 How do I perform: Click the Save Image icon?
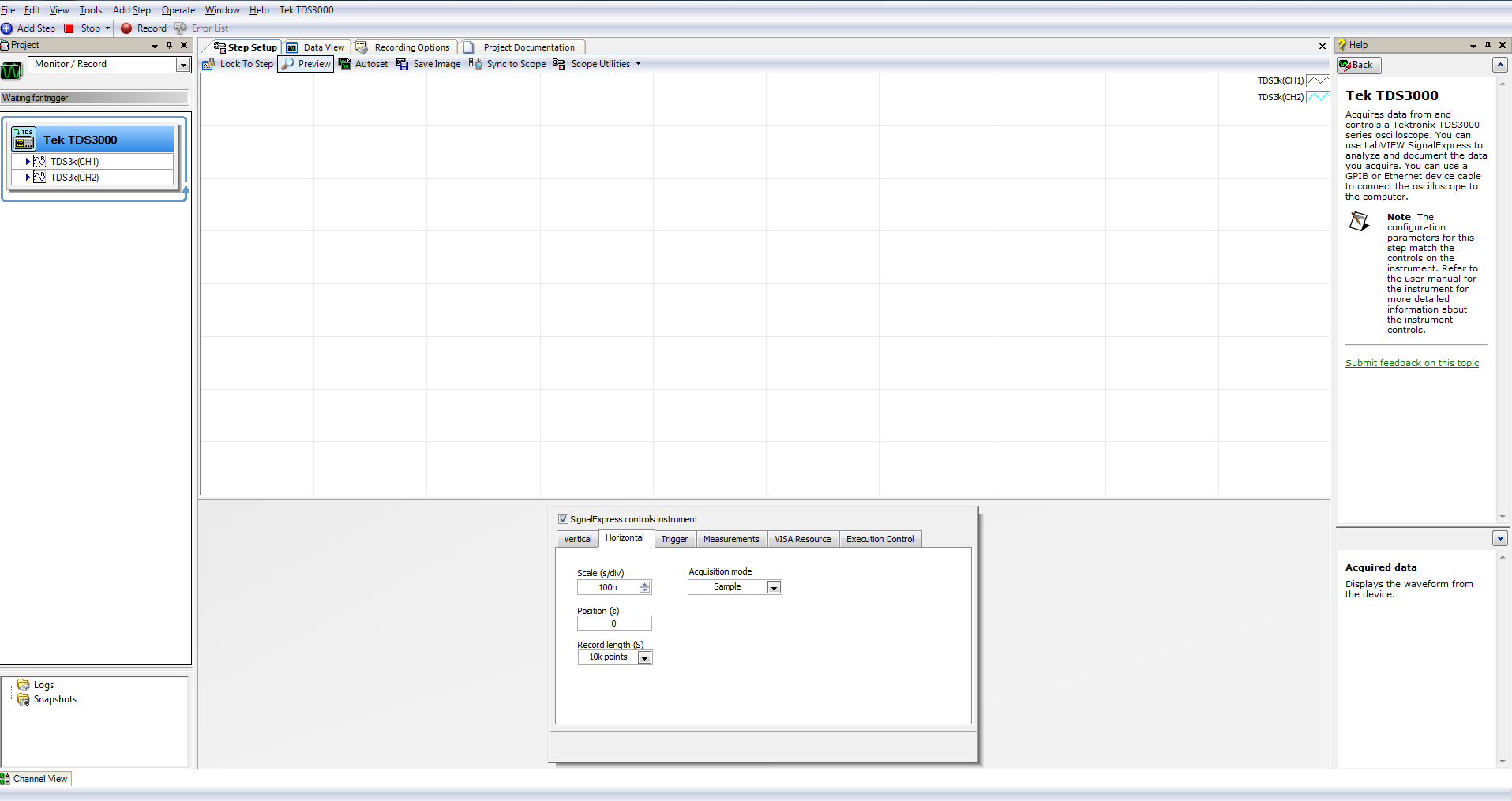[402, 64]
